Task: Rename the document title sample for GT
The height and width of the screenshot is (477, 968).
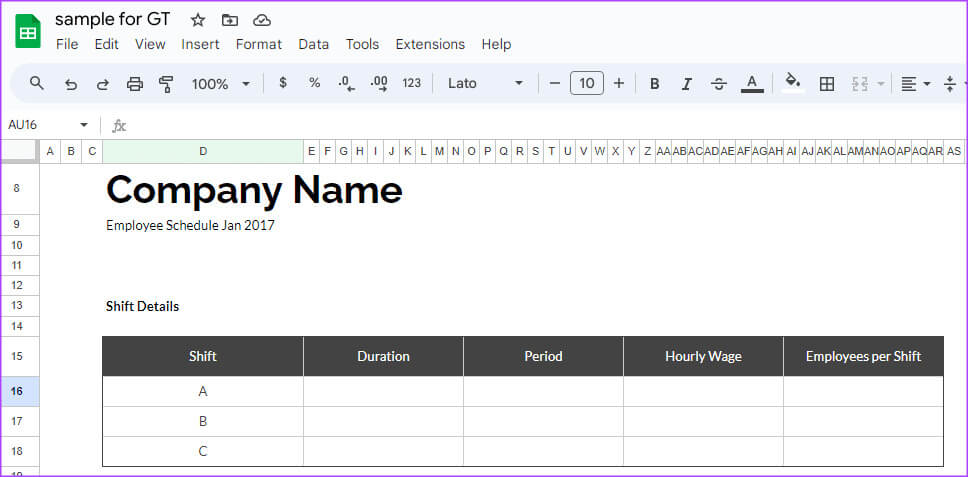Action: [113, 19]
